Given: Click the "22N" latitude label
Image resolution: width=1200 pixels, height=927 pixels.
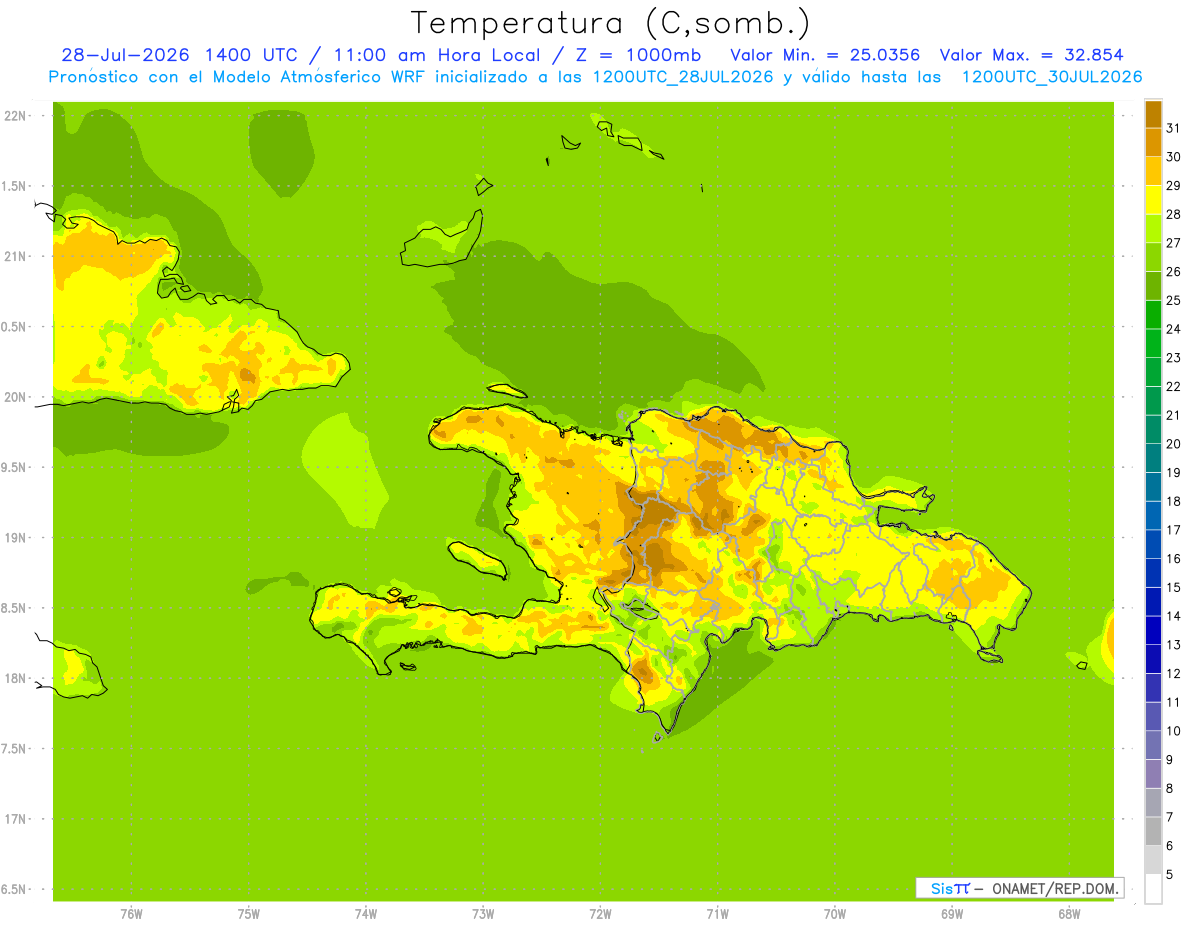Looking at the screenshot, I should click(x=15, y=116).
